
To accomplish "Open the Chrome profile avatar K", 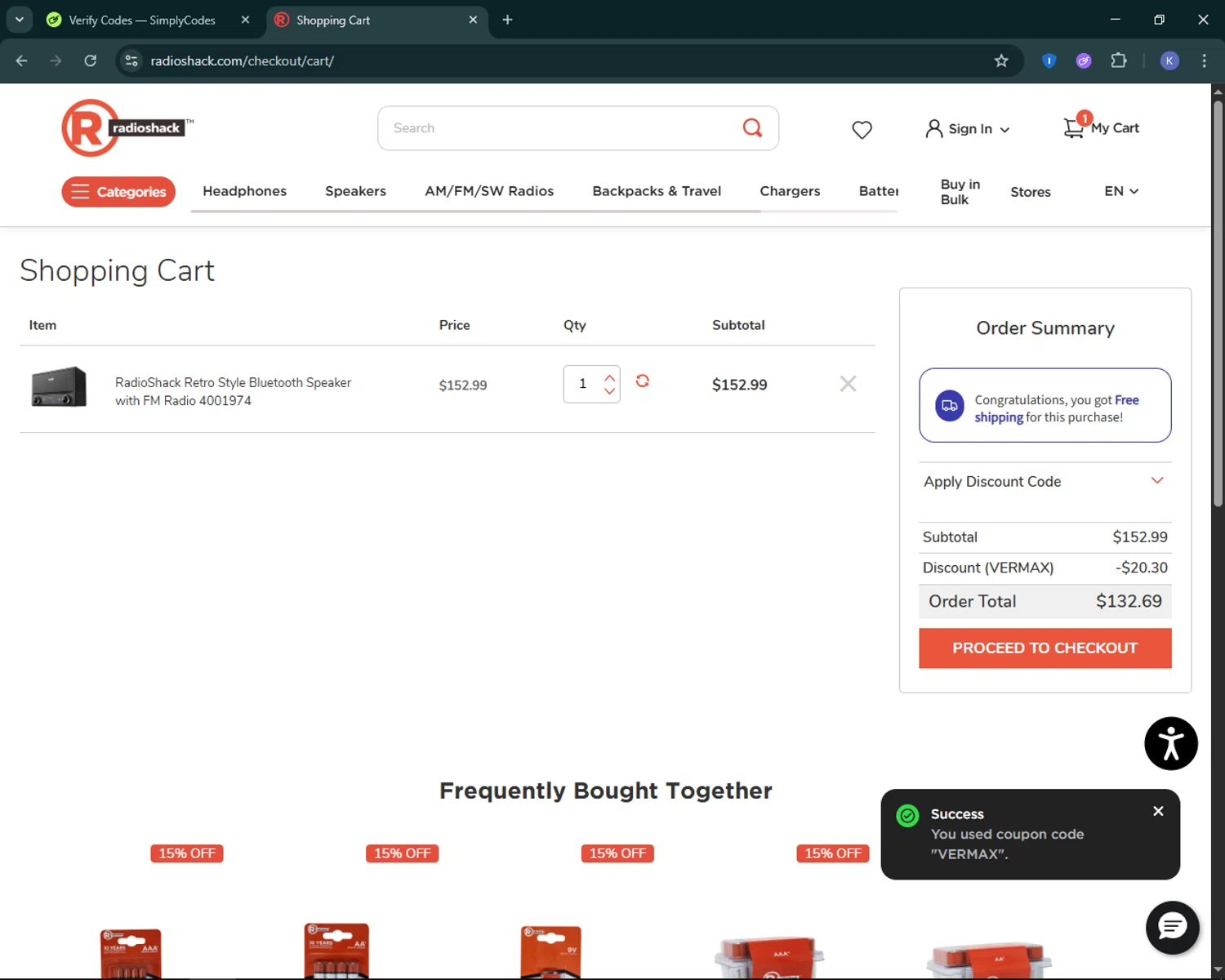I will (x=1169, y=60).
